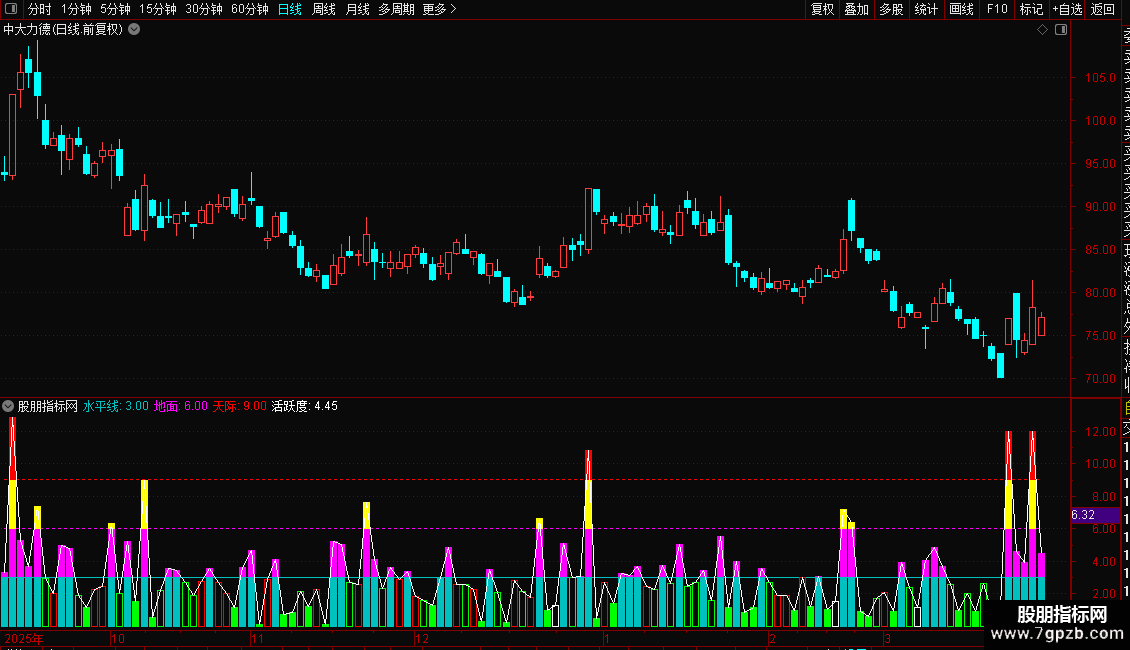Switch to 月线 monthly chart

(357, 9)
